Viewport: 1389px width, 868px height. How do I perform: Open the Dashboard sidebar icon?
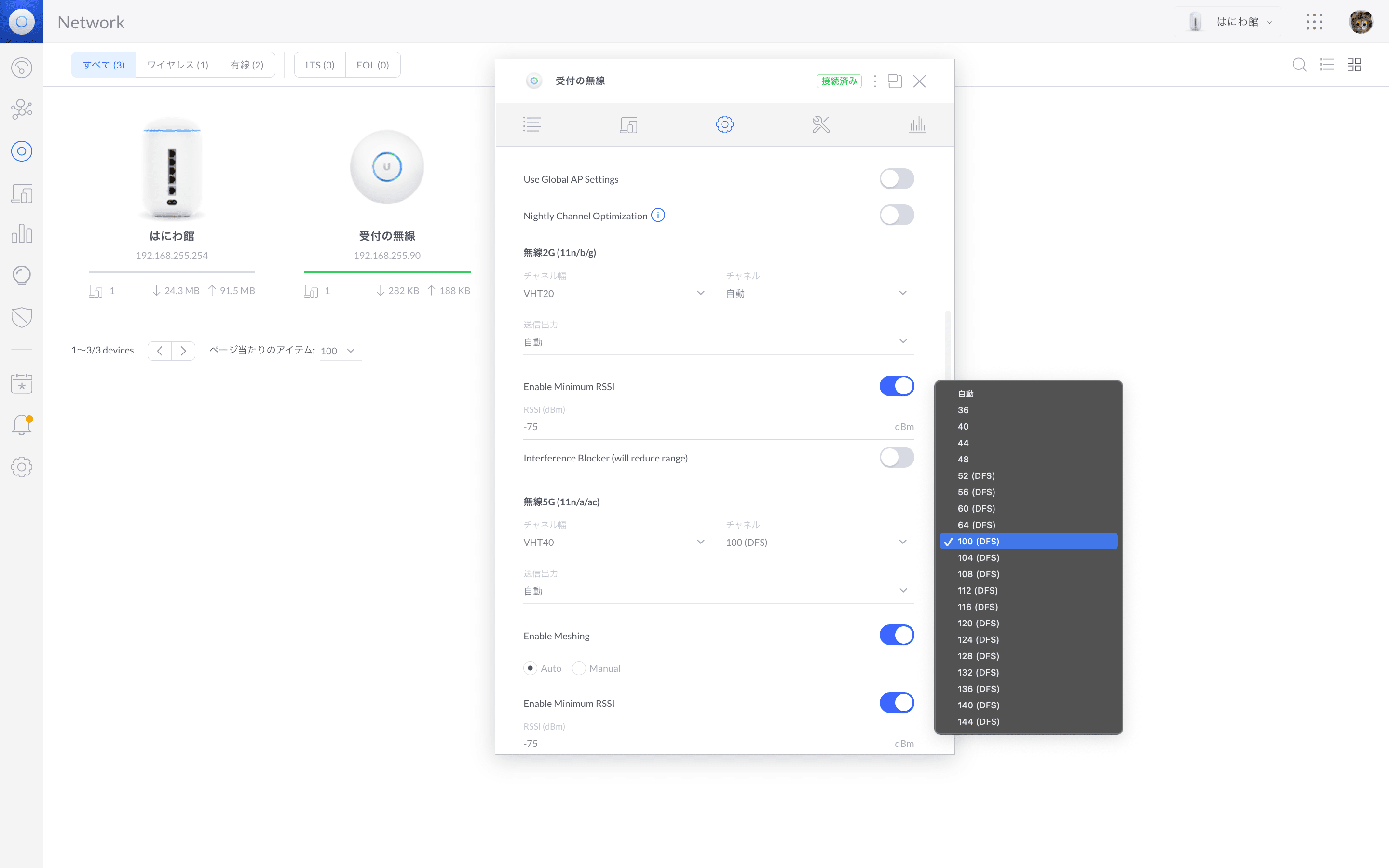[21, 68]
